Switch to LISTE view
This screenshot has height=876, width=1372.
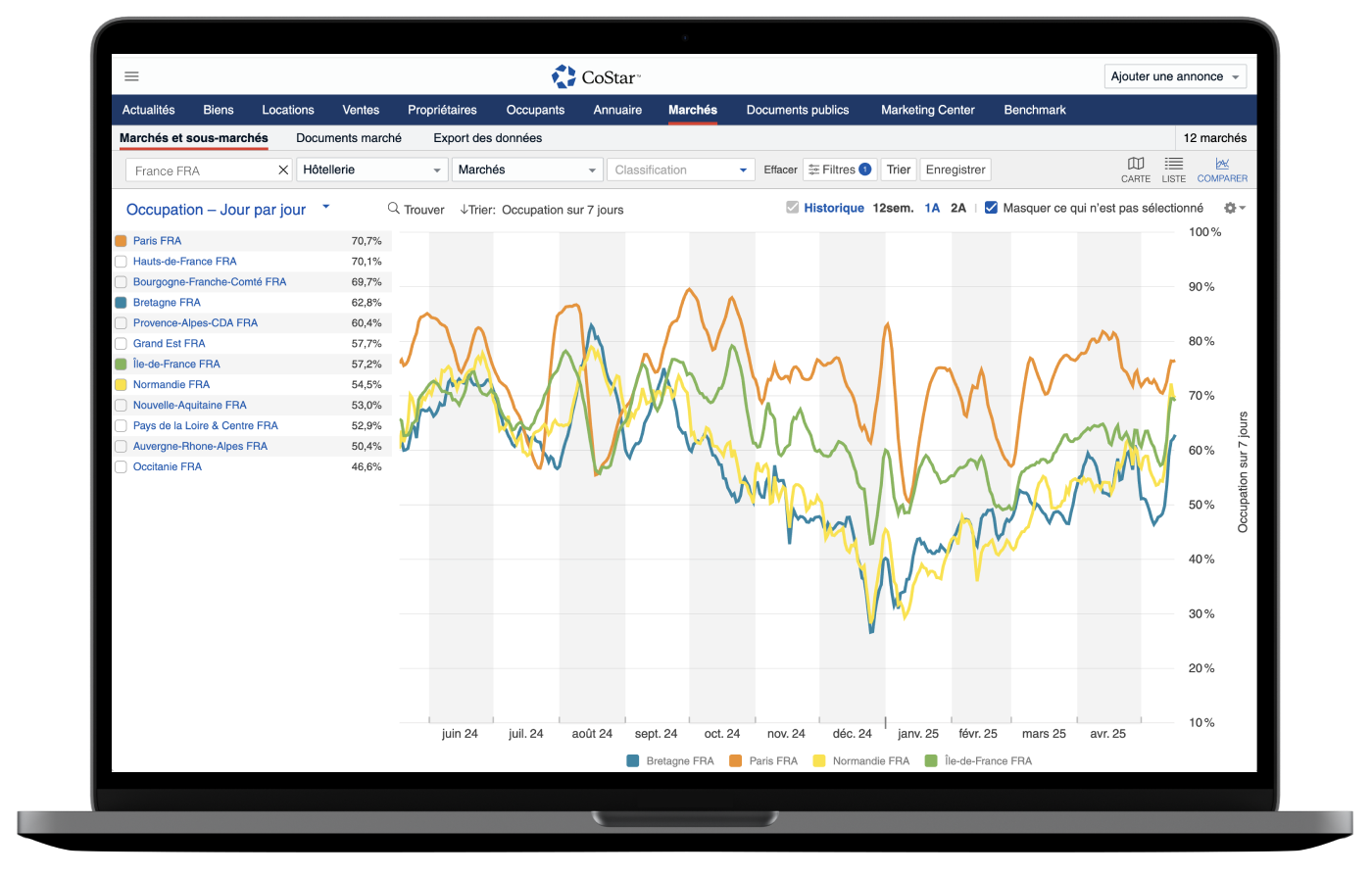pyautogui.click(x=1173, y=170)
